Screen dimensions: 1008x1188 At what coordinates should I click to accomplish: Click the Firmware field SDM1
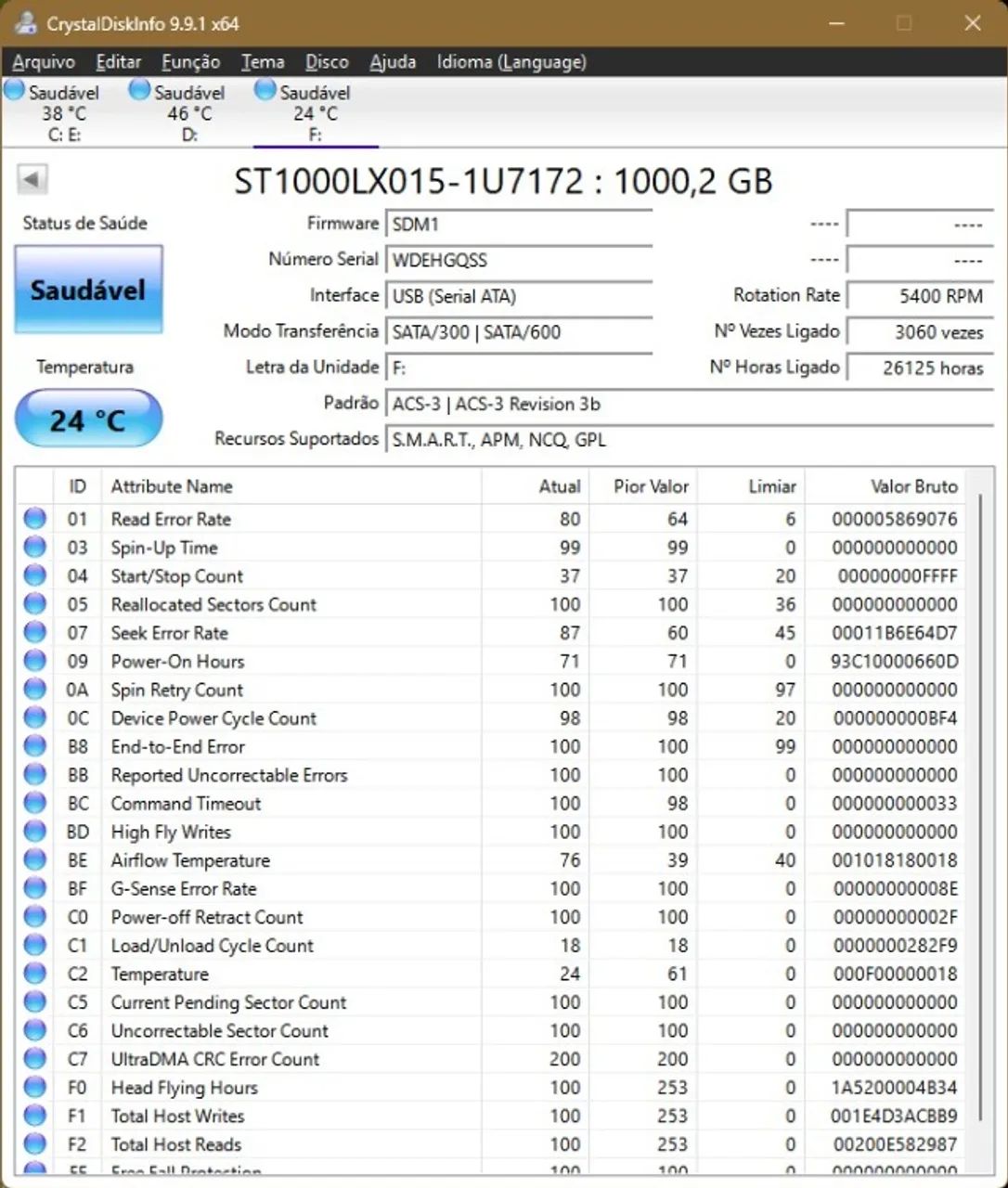tap(519, 225)
